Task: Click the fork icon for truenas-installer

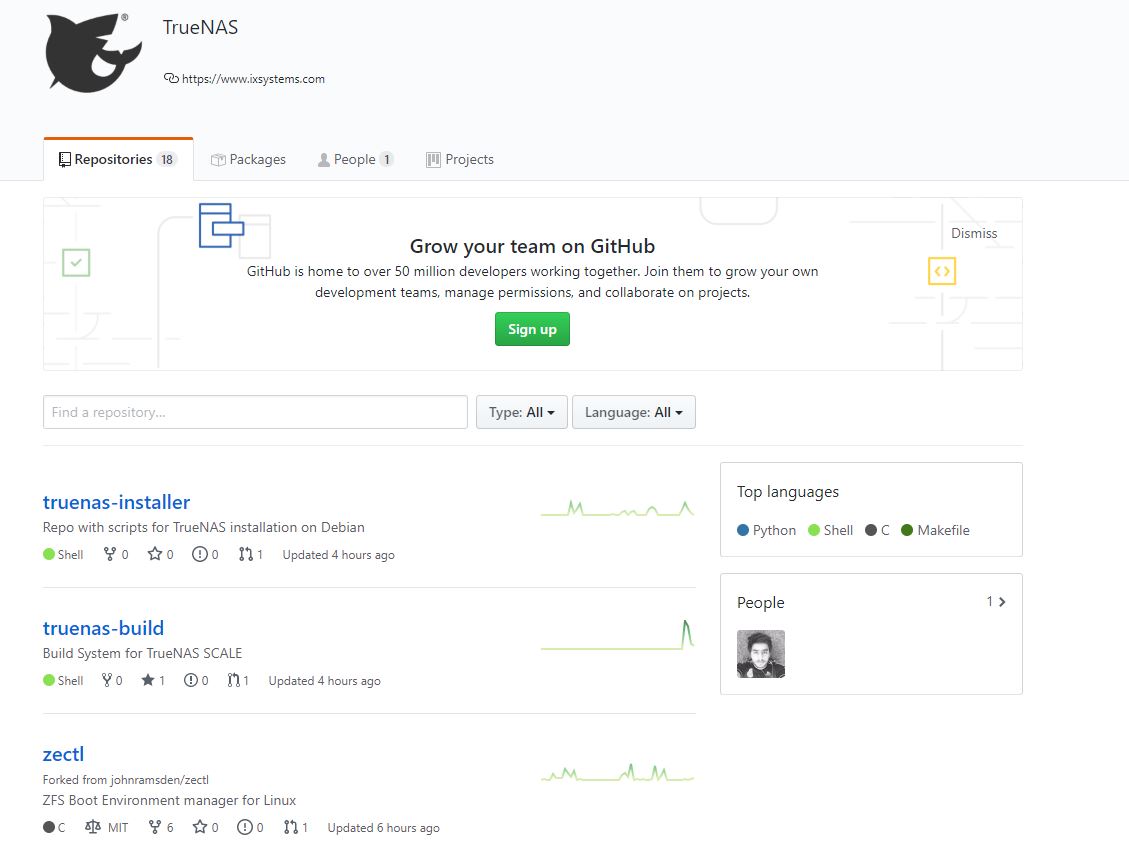Action: (x=109, y=554)
